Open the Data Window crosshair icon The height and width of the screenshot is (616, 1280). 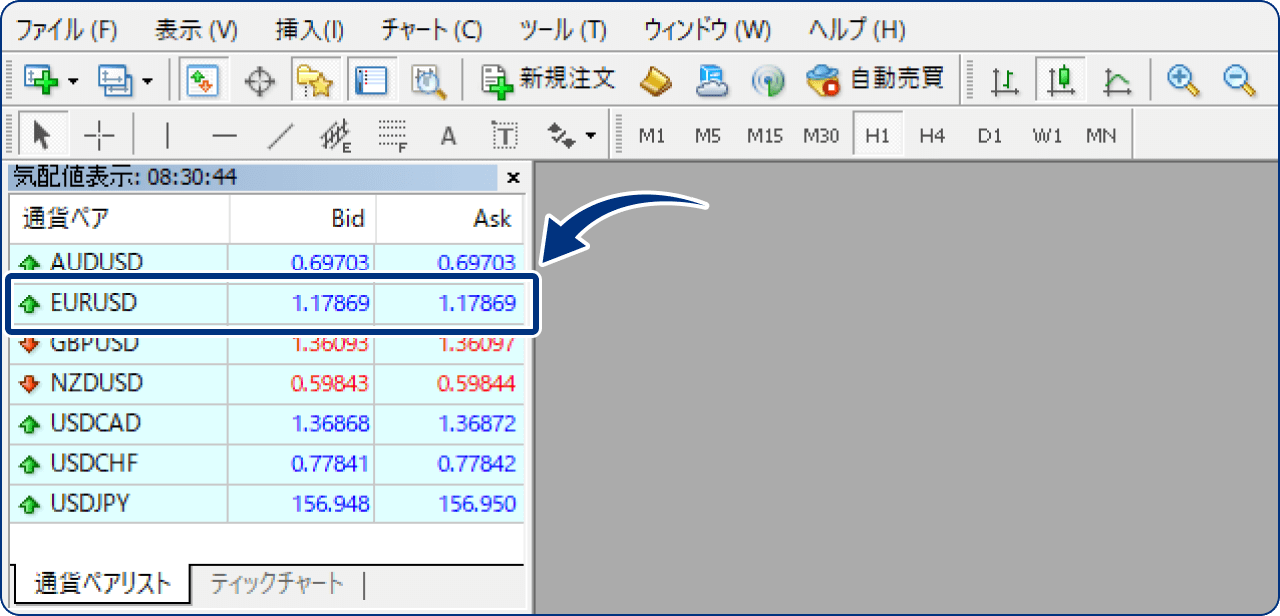[x=260, y=80]
